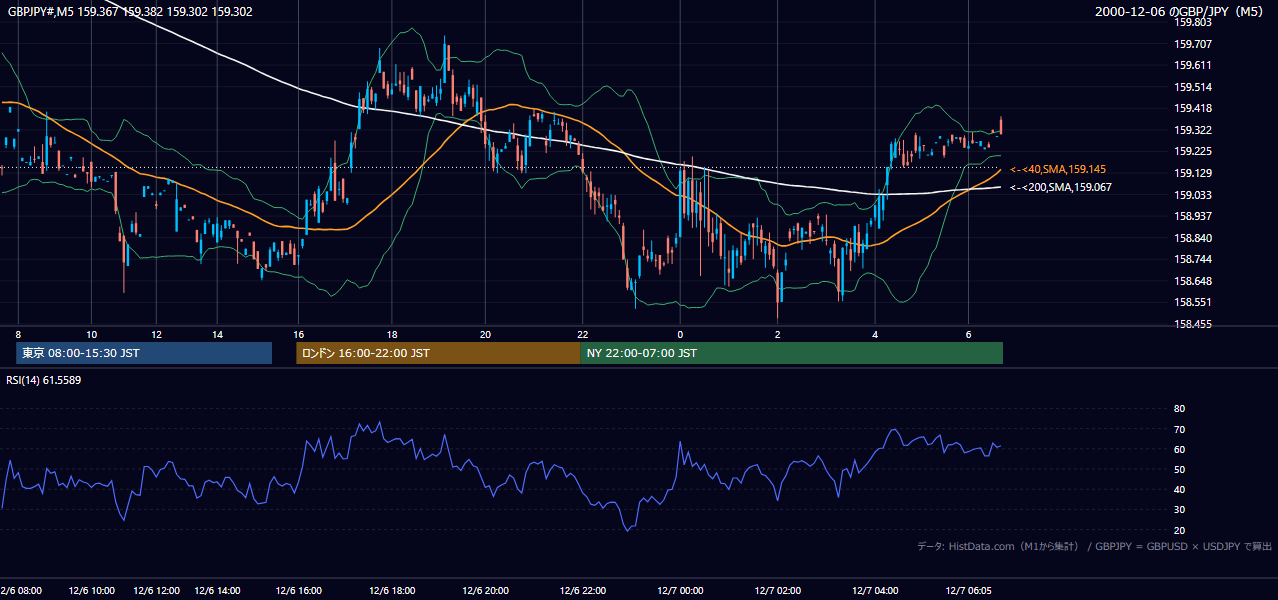The image size is (1278, 600).
Task: Click the RSI scale value 60
Action: coord(1179,449)
